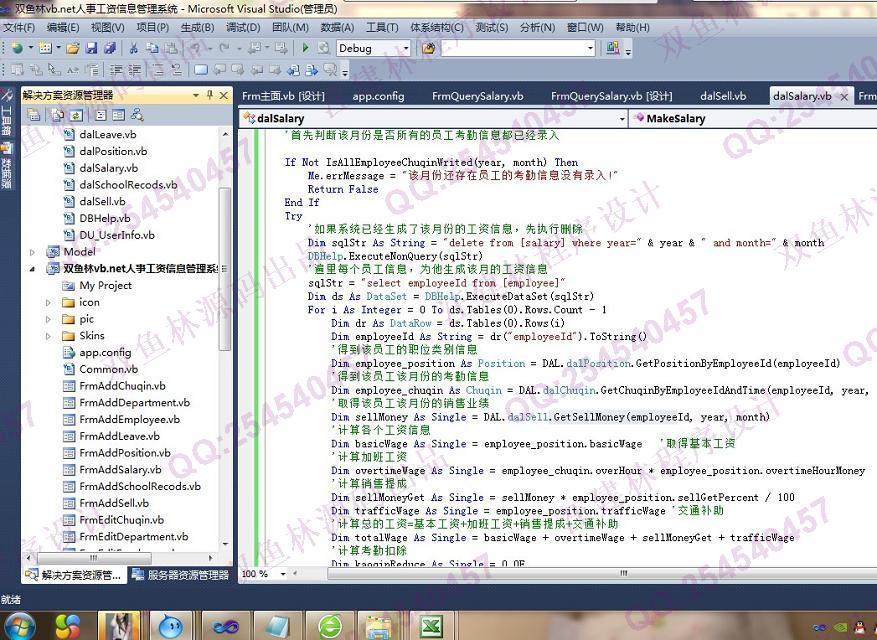Select the 解决方案资源管理器 bottom panel tab
877x640 pixels.
[74, 575]
